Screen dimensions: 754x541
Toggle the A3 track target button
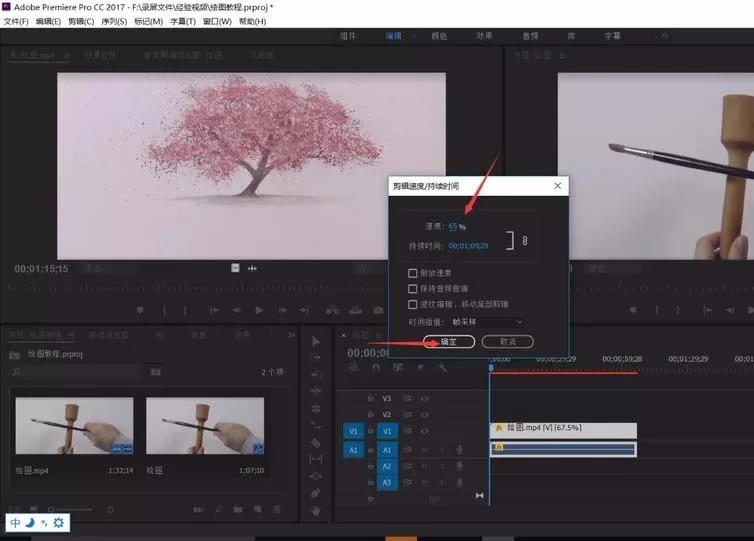coord(387,482)
